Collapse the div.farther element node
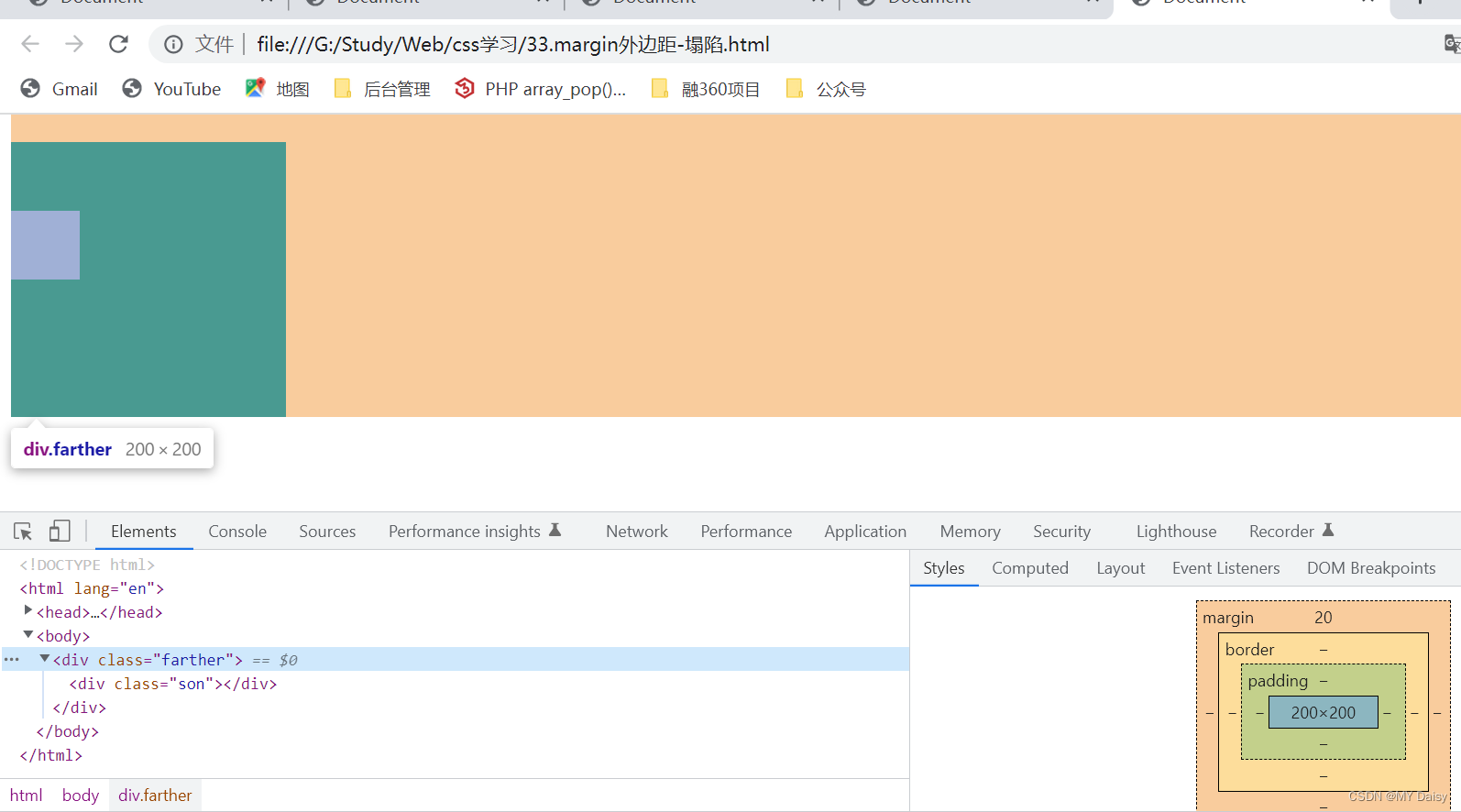The image size is (1461, 812). (44, 659)
